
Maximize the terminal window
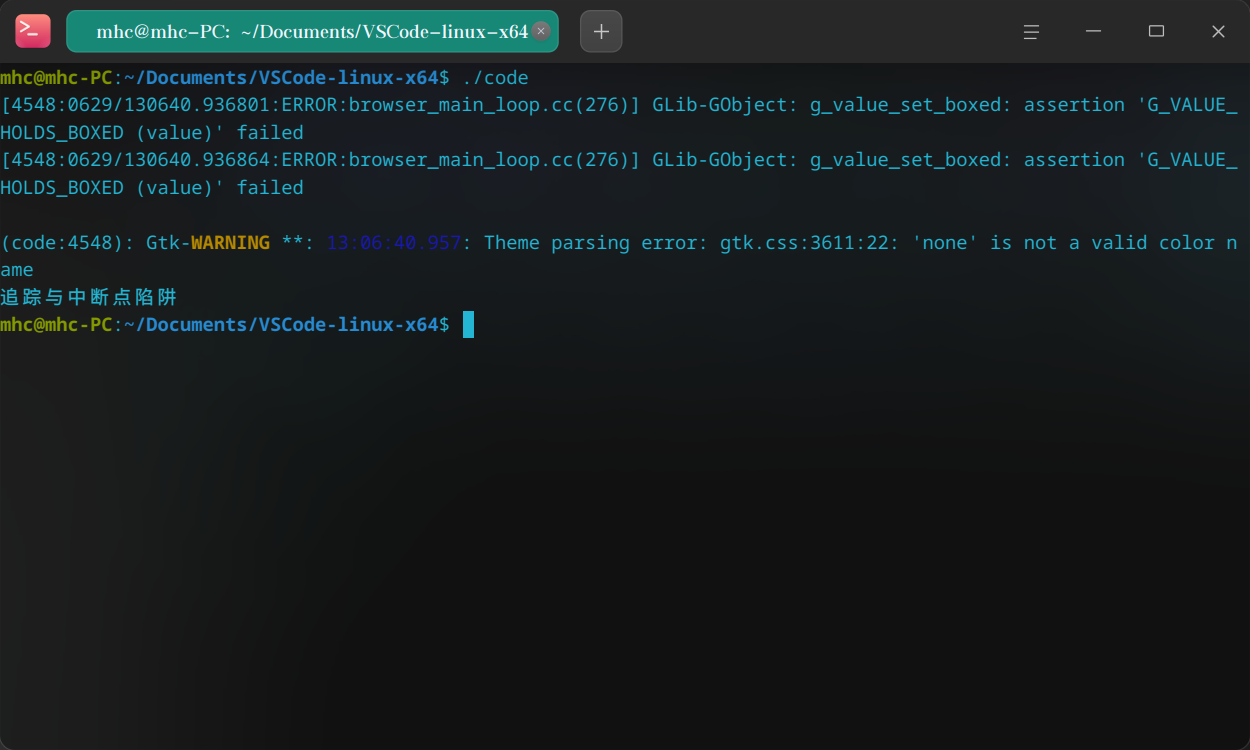click(1156, 31)
